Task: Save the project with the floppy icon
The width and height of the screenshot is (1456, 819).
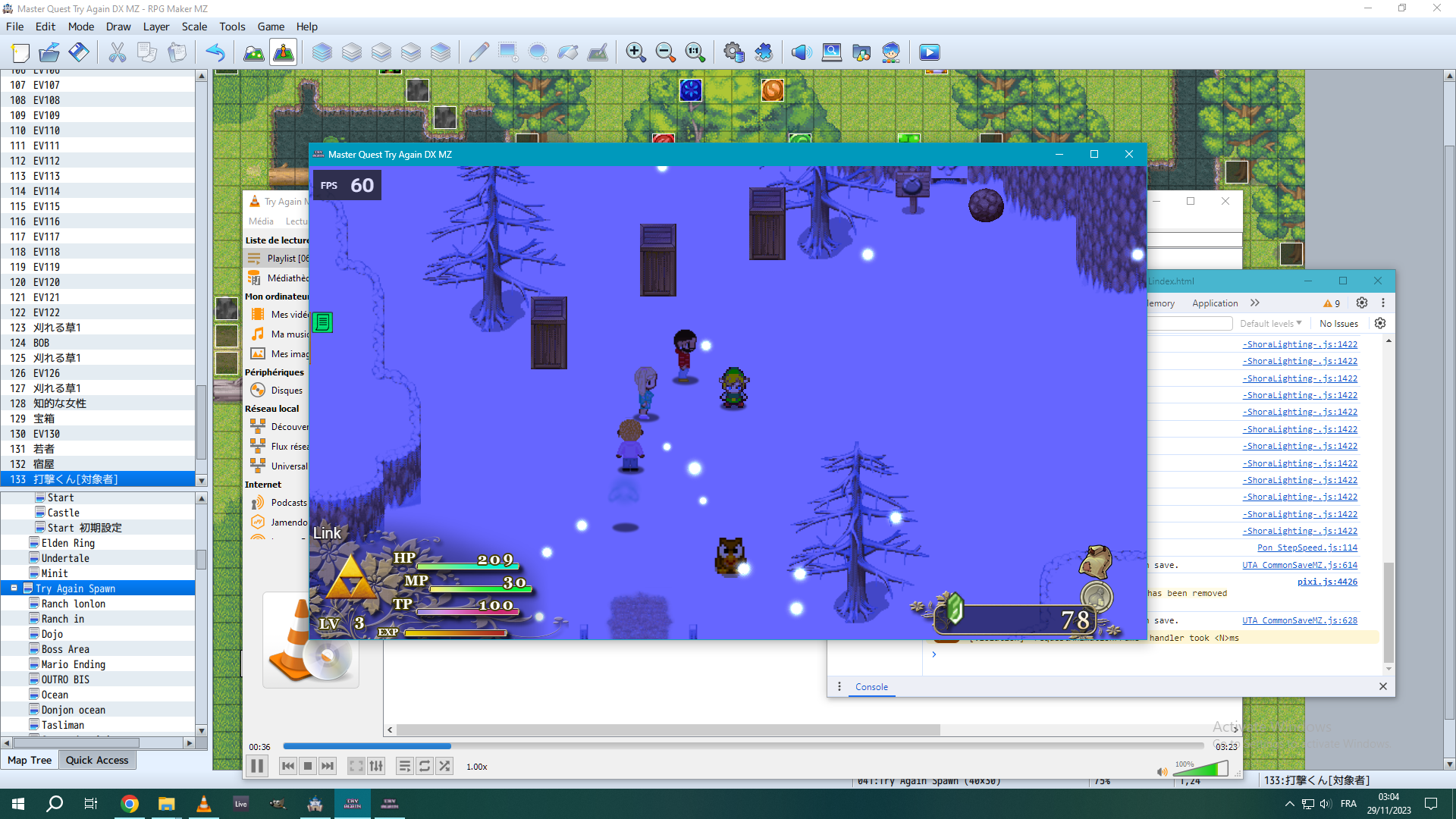Action: click(x=79, y=52)
